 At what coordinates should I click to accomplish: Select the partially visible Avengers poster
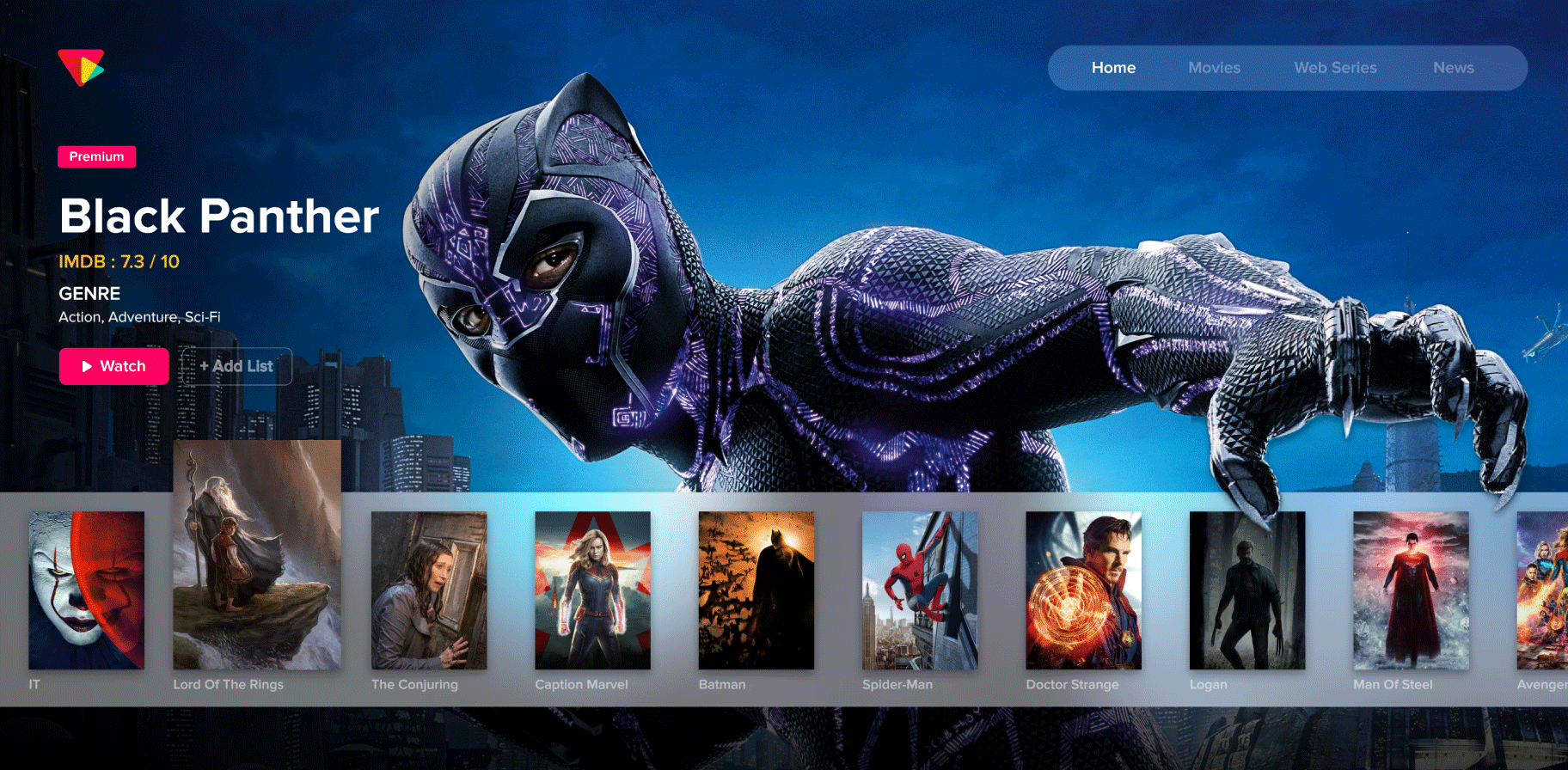(1543, 590)
